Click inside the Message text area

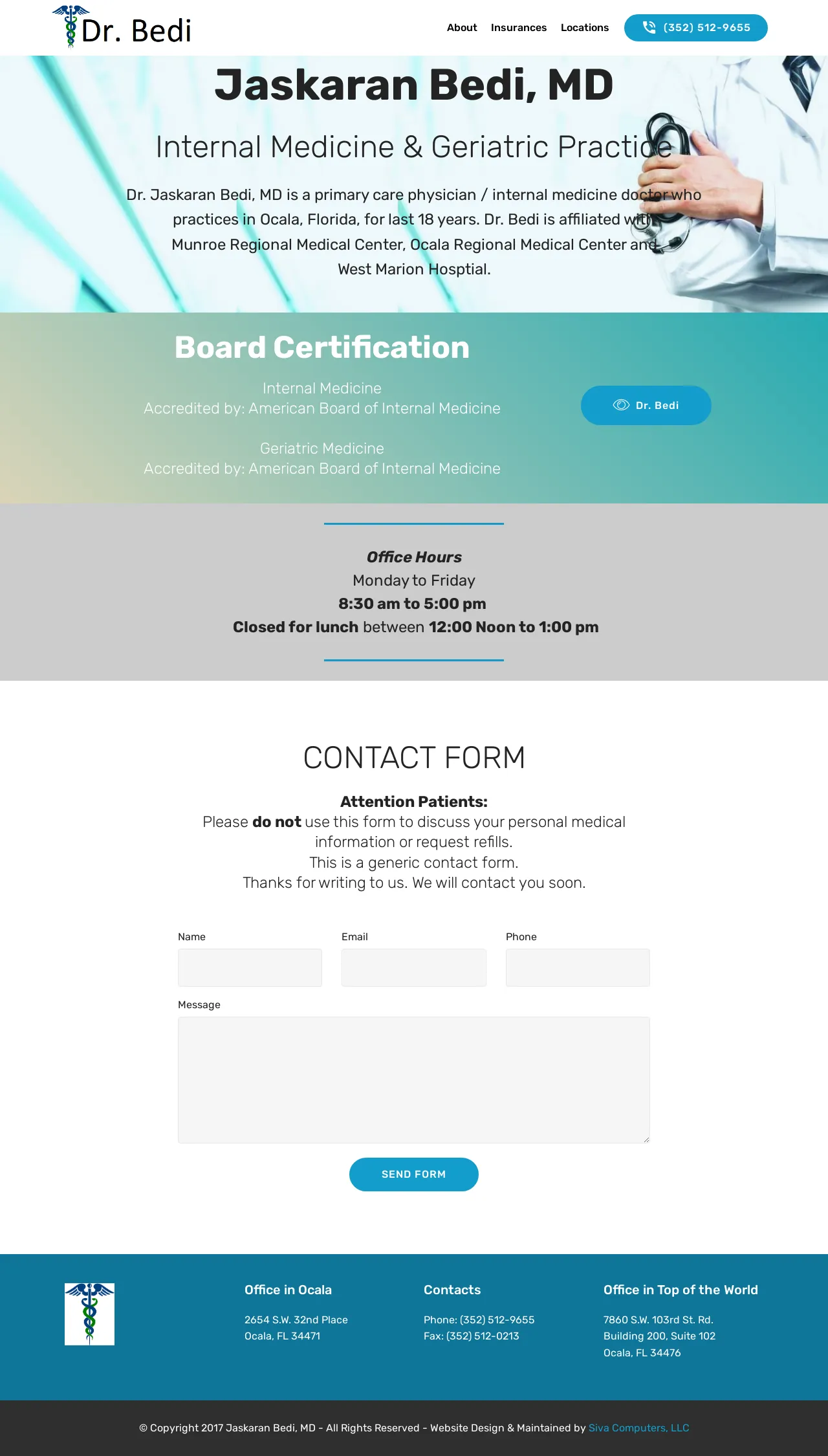point(414,1080)
